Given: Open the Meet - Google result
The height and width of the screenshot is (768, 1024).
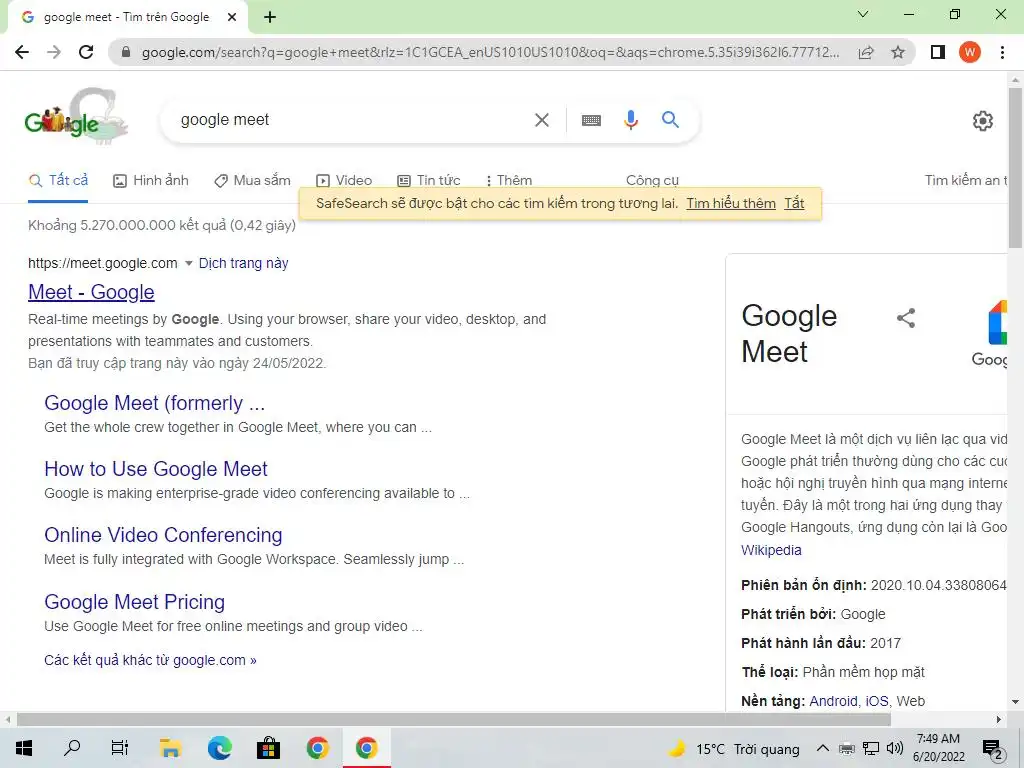Looking at the screenshot, I should 91,292.
